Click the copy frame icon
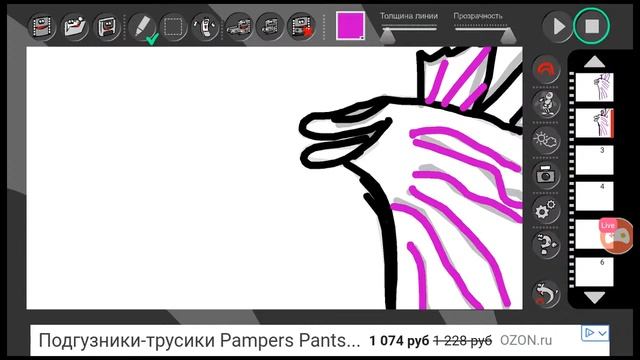640x360 pixels. click(238, 27)
